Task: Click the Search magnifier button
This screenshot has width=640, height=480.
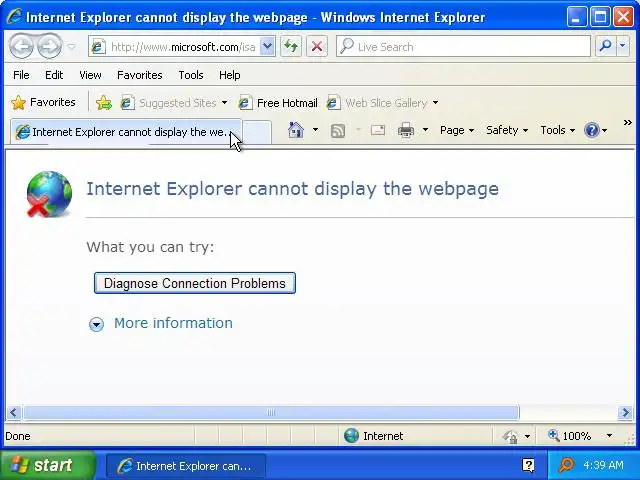Action: tap(606, 46)
